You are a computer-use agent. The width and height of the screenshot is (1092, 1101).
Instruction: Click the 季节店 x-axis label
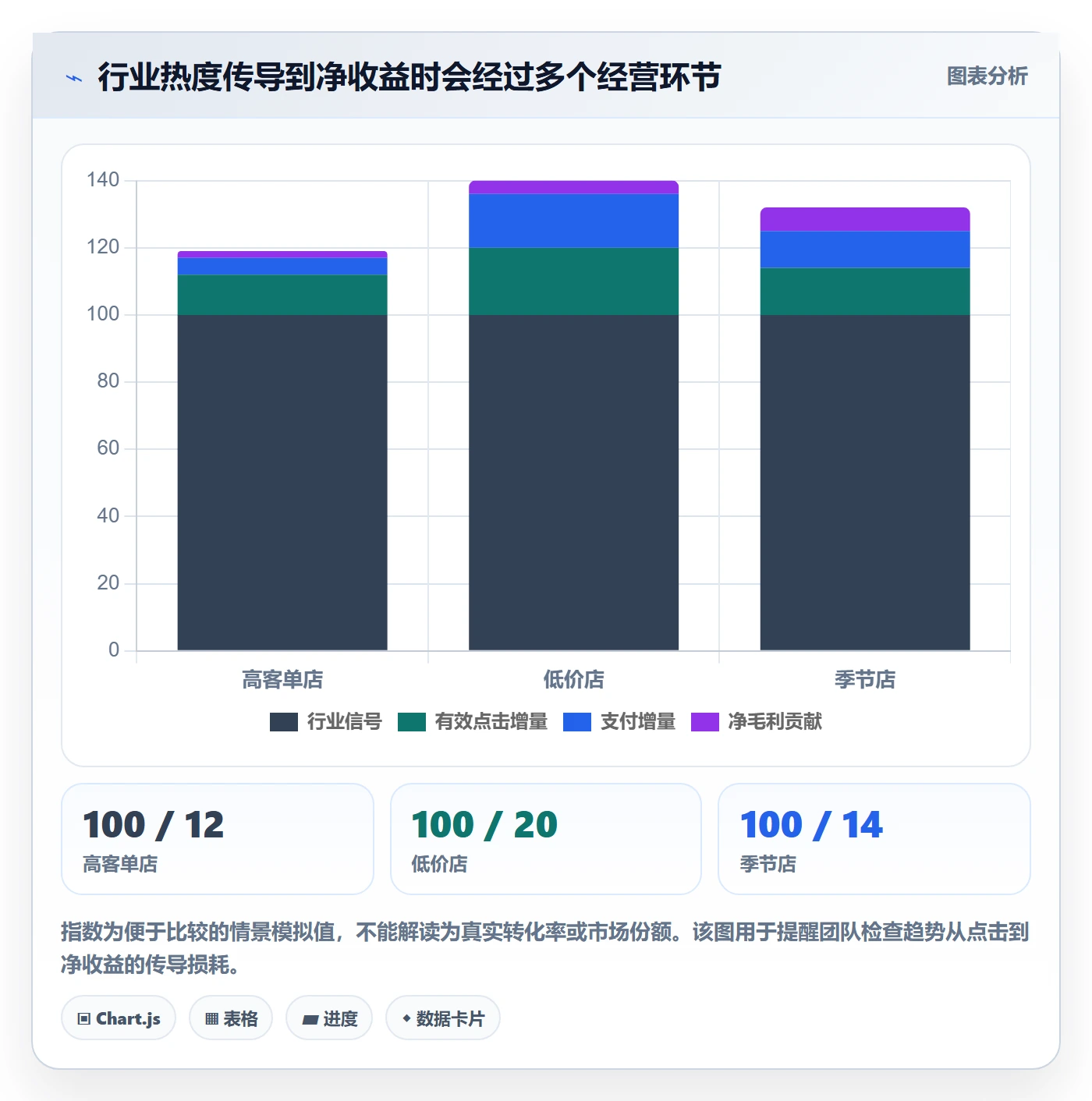(x=865, y=680)
